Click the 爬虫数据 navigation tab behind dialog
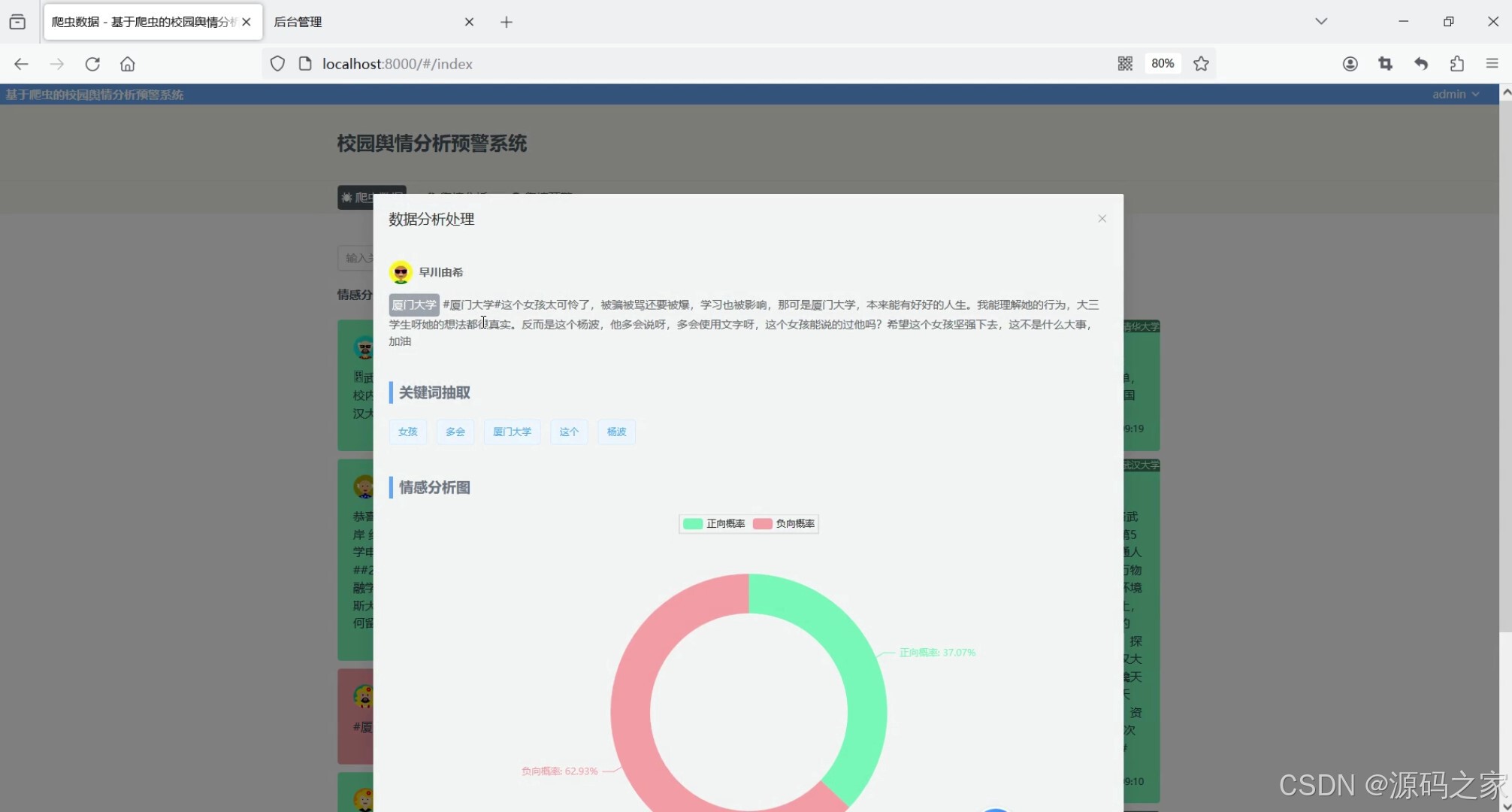 (x=372, y=197)
